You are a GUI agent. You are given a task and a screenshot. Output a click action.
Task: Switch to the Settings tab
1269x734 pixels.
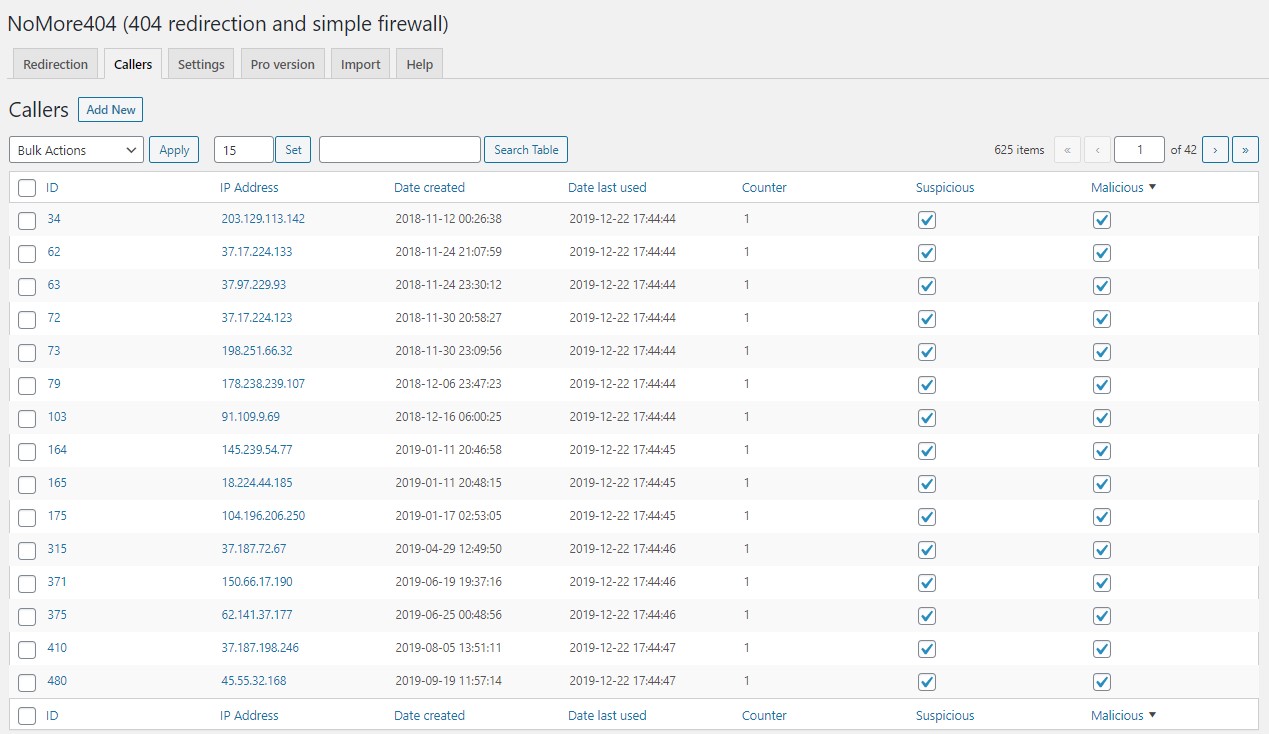201,64
